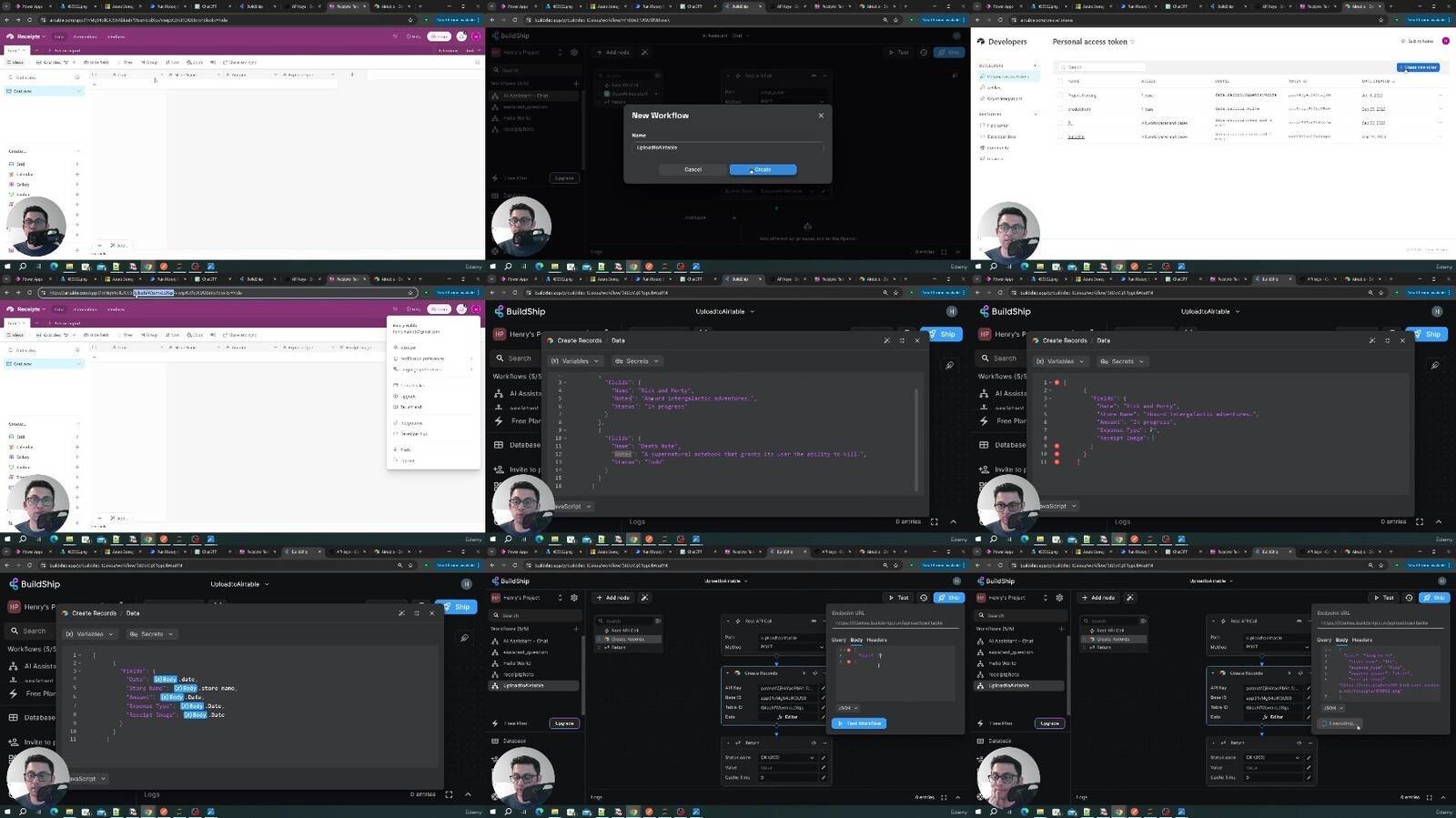The width and height of the screenshot is (1456, 818).
Task: Click Log out in the Airtable account menu
Action: pyautogui.click(x=408, y=460)
